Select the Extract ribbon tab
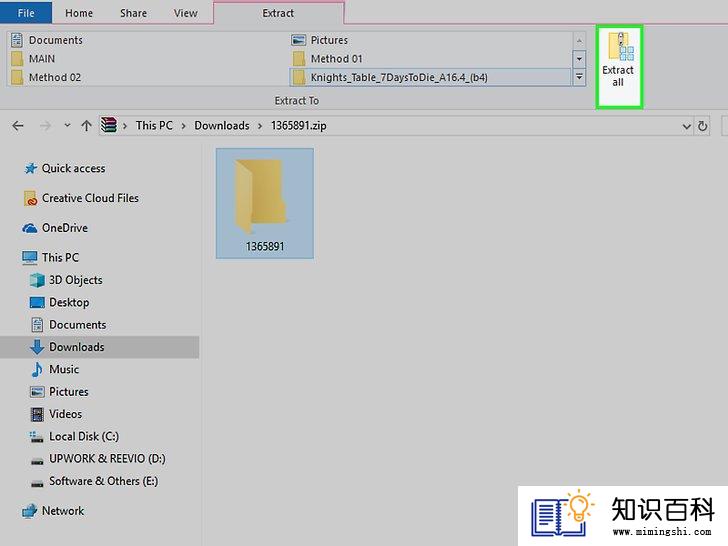The height and width of the screenshot is (546, 728). [278, 13]
